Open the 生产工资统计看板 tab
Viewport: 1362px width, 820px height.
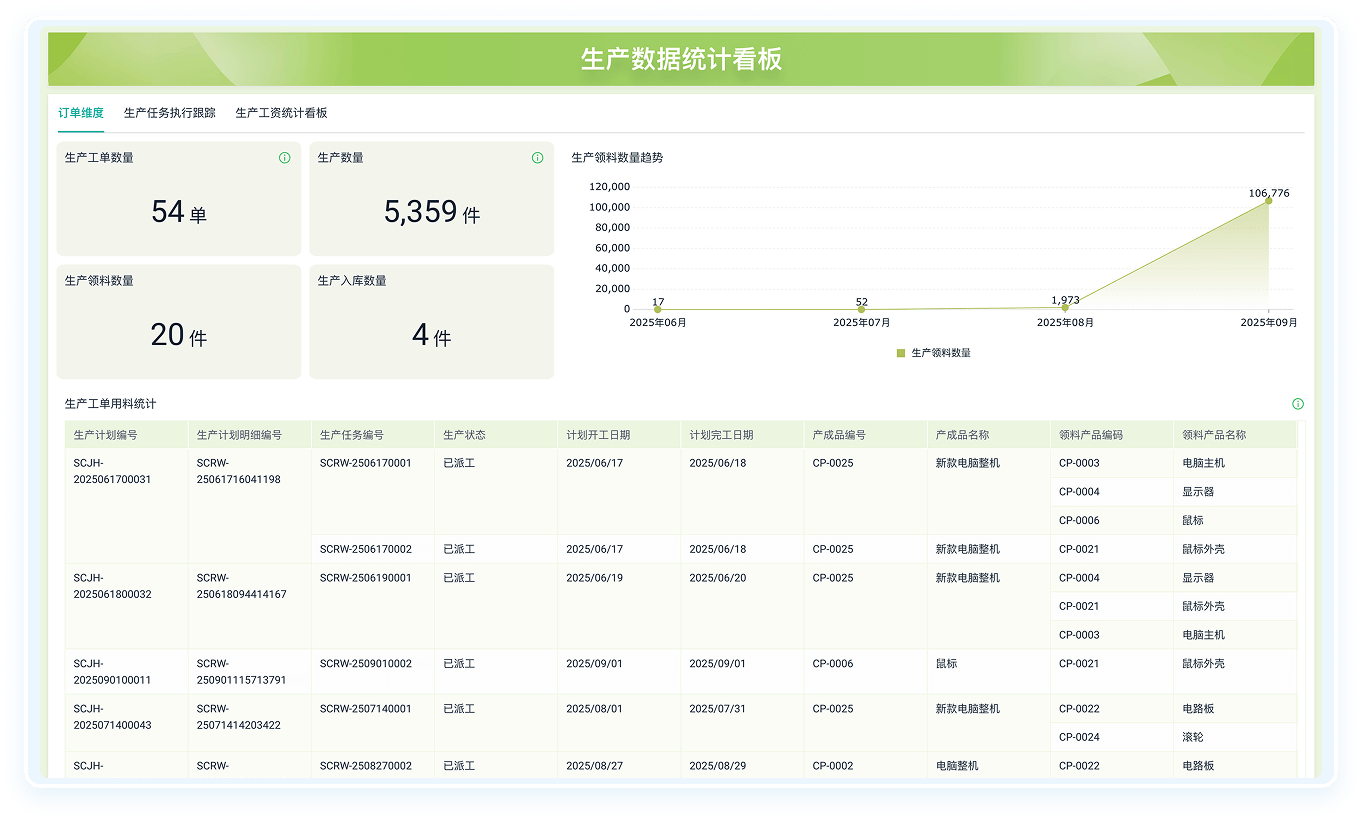(282, 113)
